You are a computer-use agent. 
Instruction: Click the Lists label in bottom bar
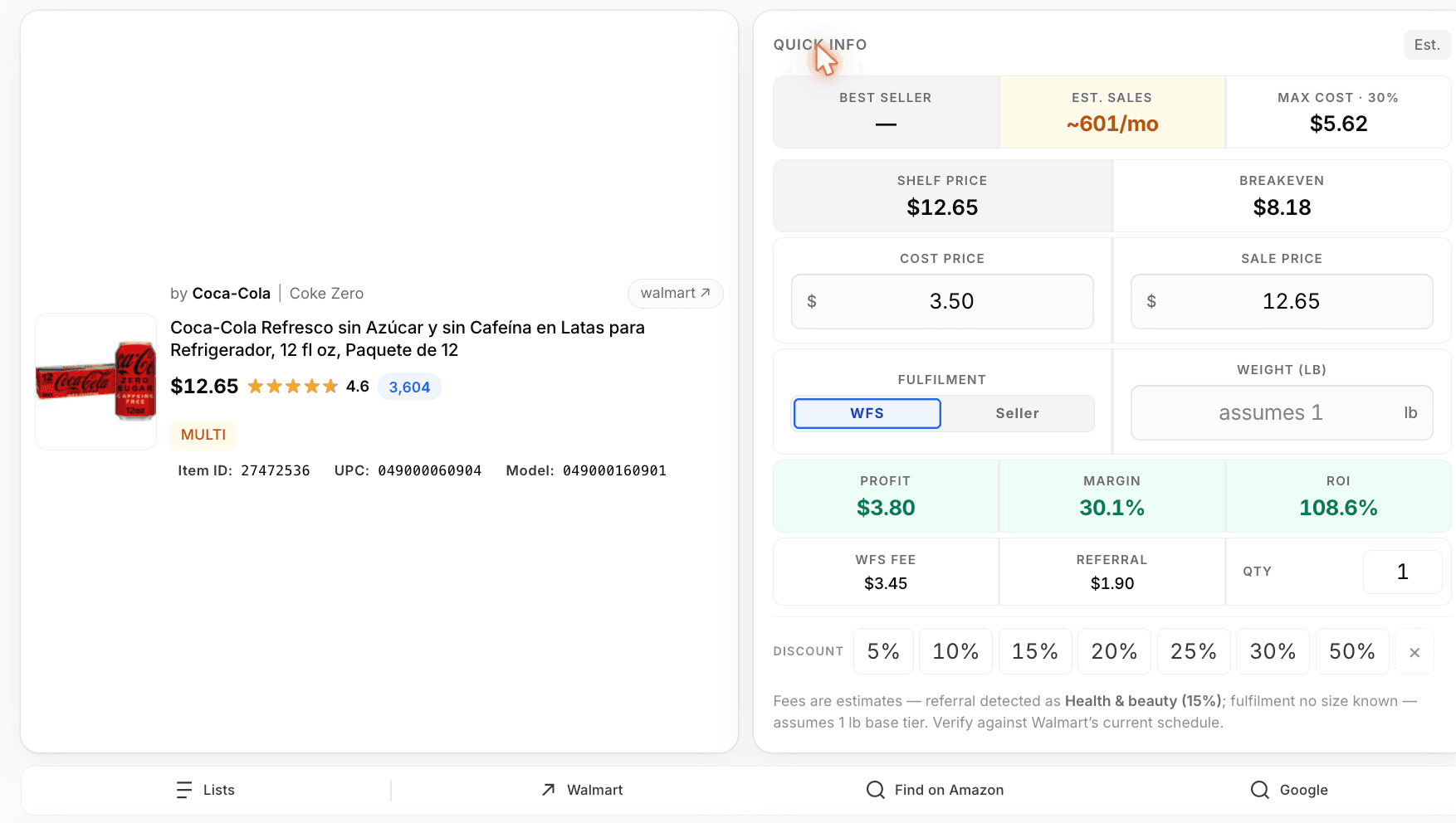coord(219,790)
